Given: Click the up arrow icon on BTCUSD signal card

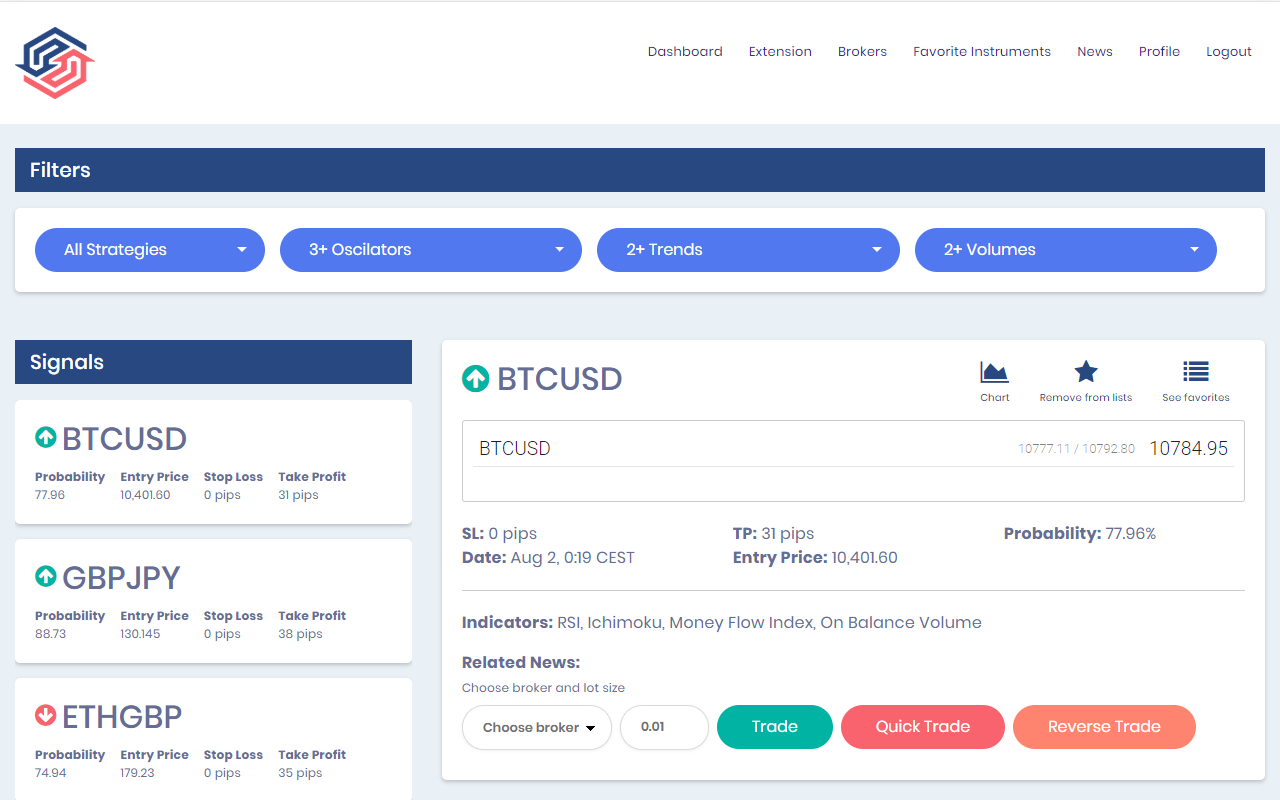Looking at the screenshot, I should [x=46, y=437].
